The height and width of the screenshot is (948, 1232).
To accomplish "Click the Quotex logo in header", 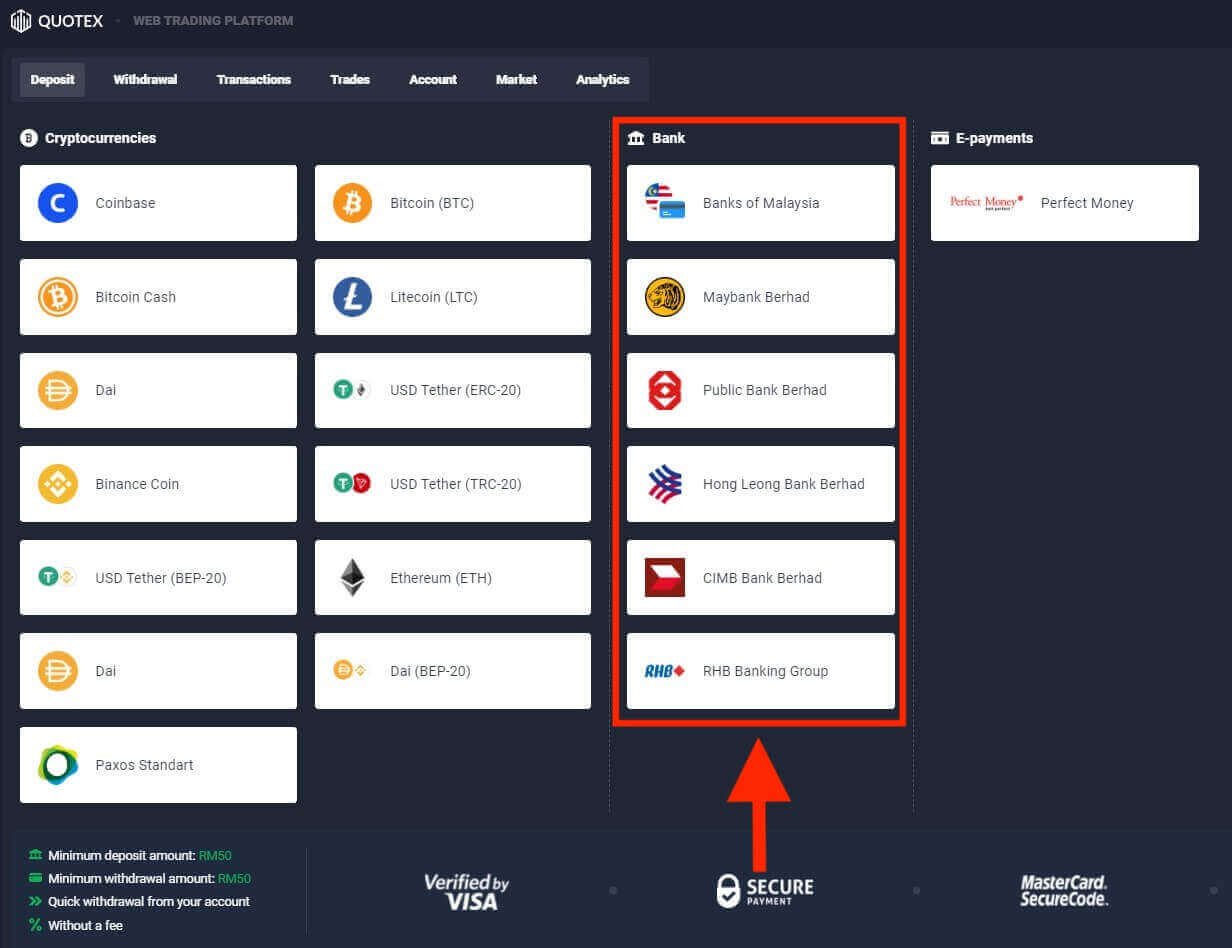I will click(x=57, y=20).
